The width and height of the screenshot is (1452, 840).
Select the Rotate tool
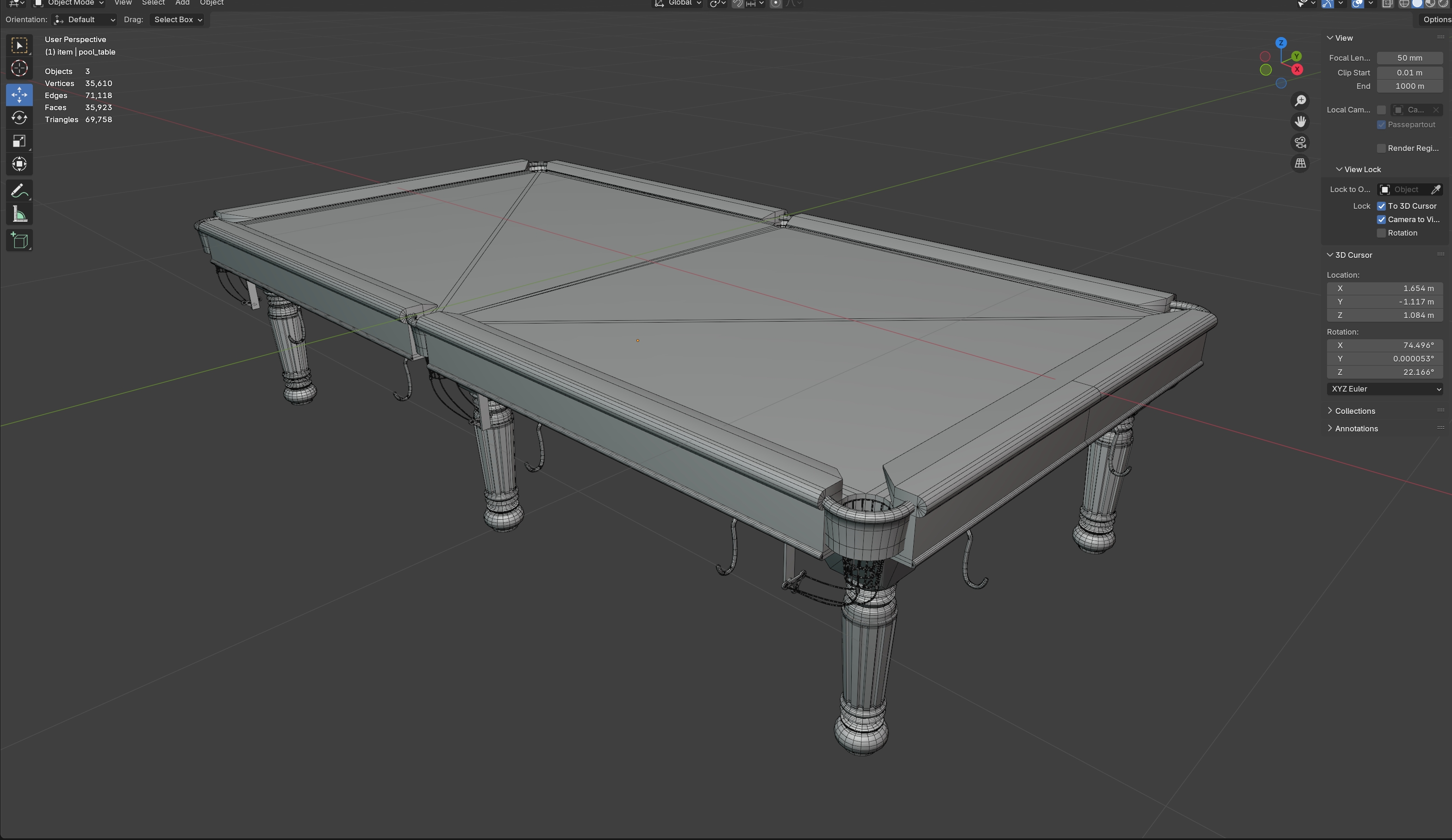tap(19, 118)
